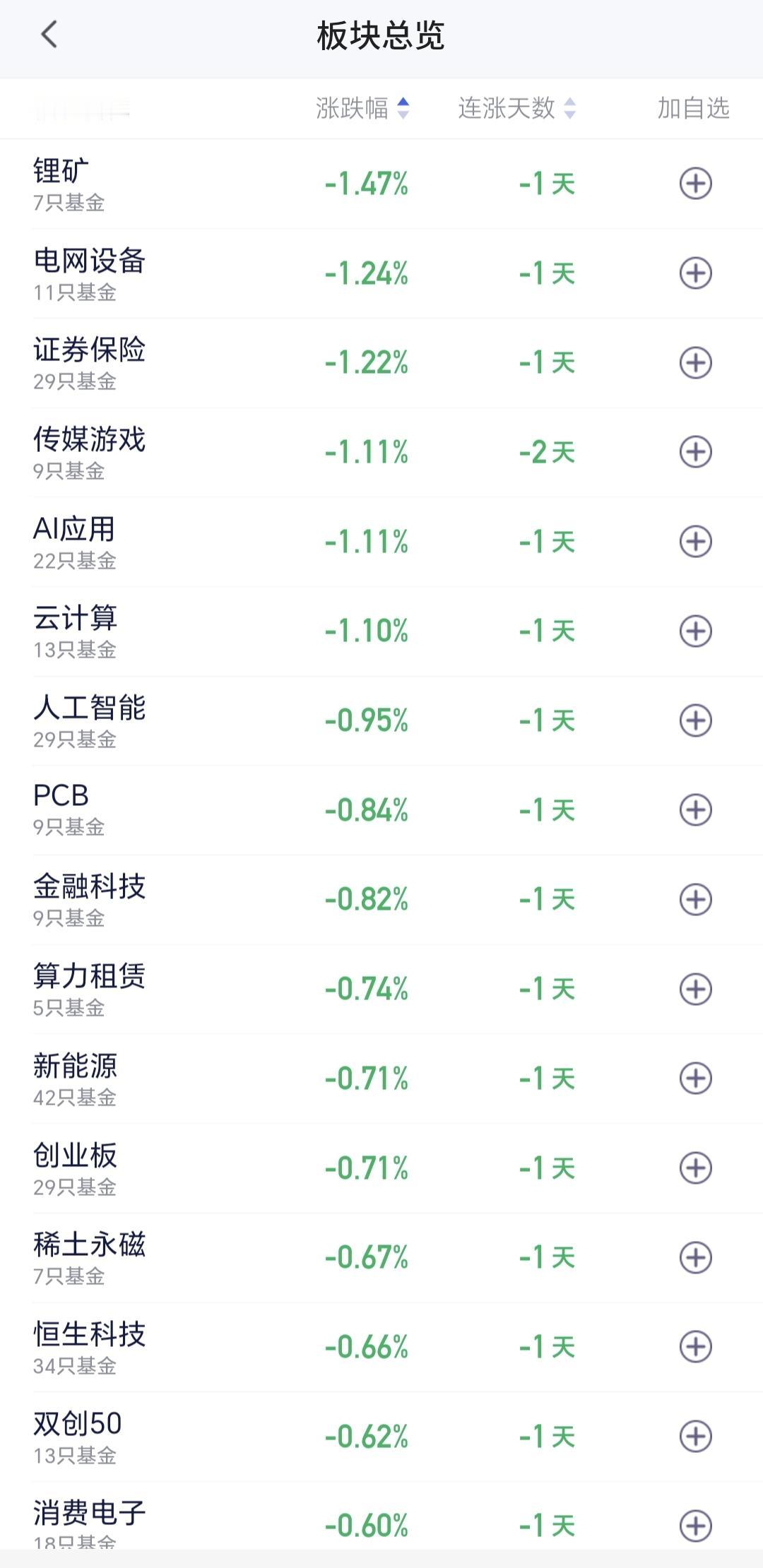The height and width of the screenshot is (1568, 763).
Task: Add 锂矿 to watchlist with plus icon
Action: pos(695,184)
